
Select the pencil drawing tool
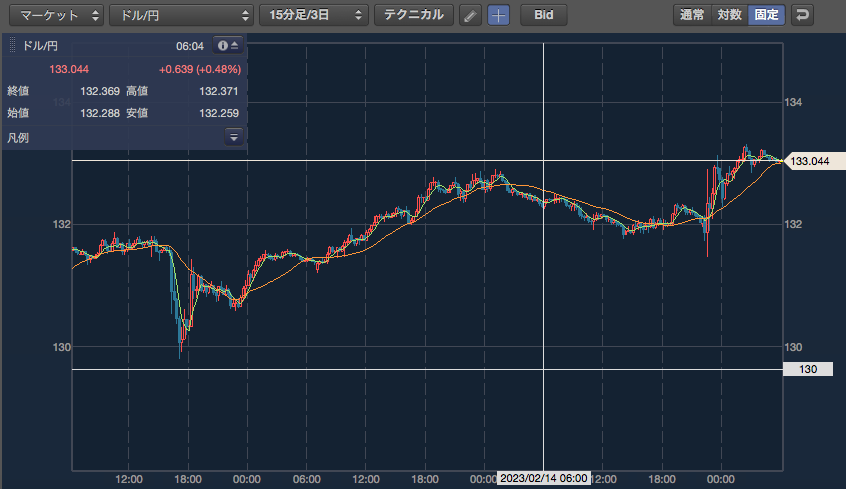(470, 15)
